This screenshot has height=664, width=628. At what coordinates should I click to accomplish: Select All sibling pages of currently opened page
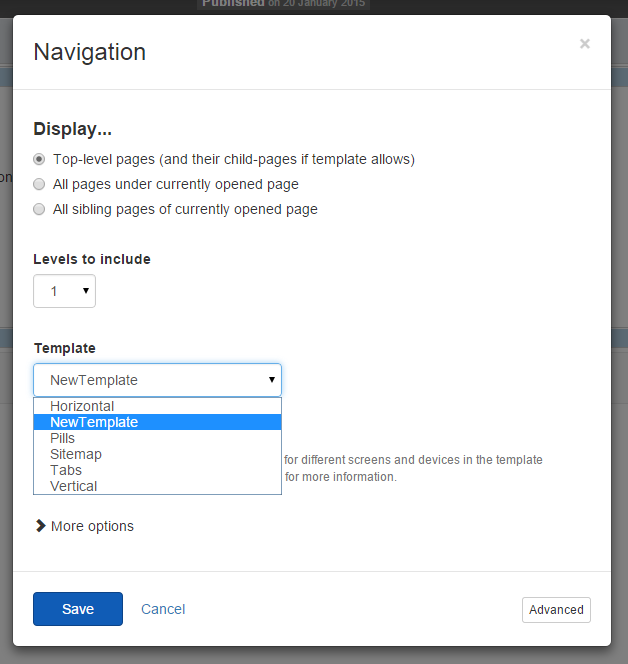[x=40, y=210]
